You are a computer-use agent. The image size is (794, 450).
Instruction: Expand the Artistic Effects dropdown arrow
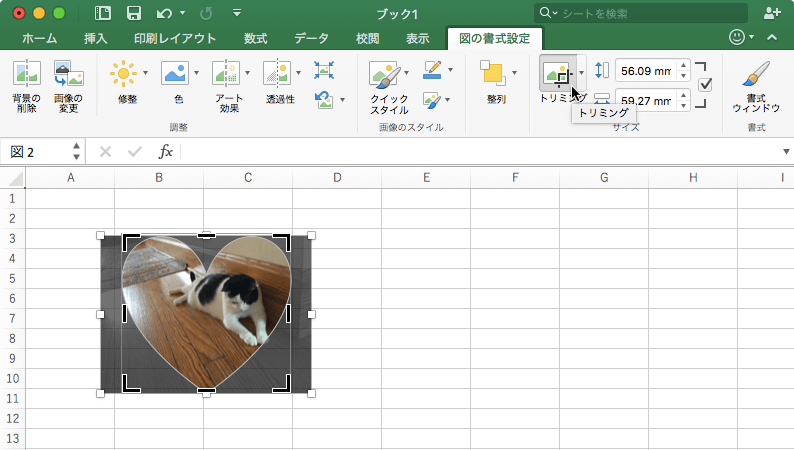click(x=248, y=73)
